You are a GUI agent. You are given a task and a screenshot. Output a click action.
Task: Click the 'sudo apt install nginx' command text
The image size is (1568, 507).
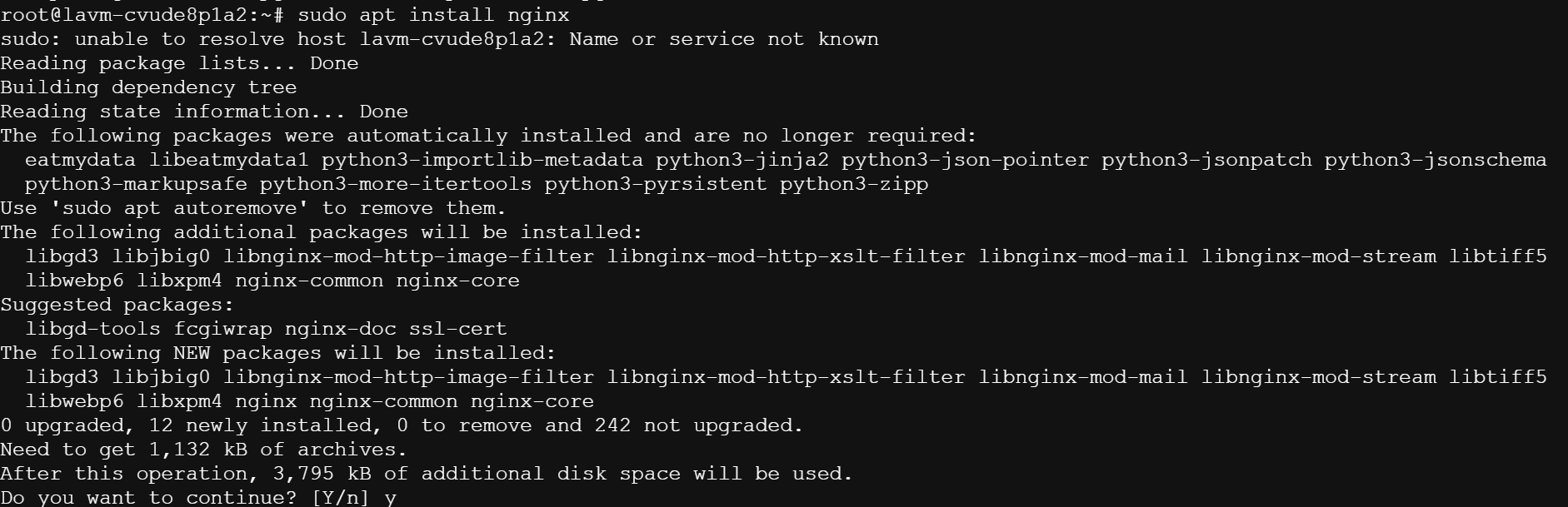point(433,15)
